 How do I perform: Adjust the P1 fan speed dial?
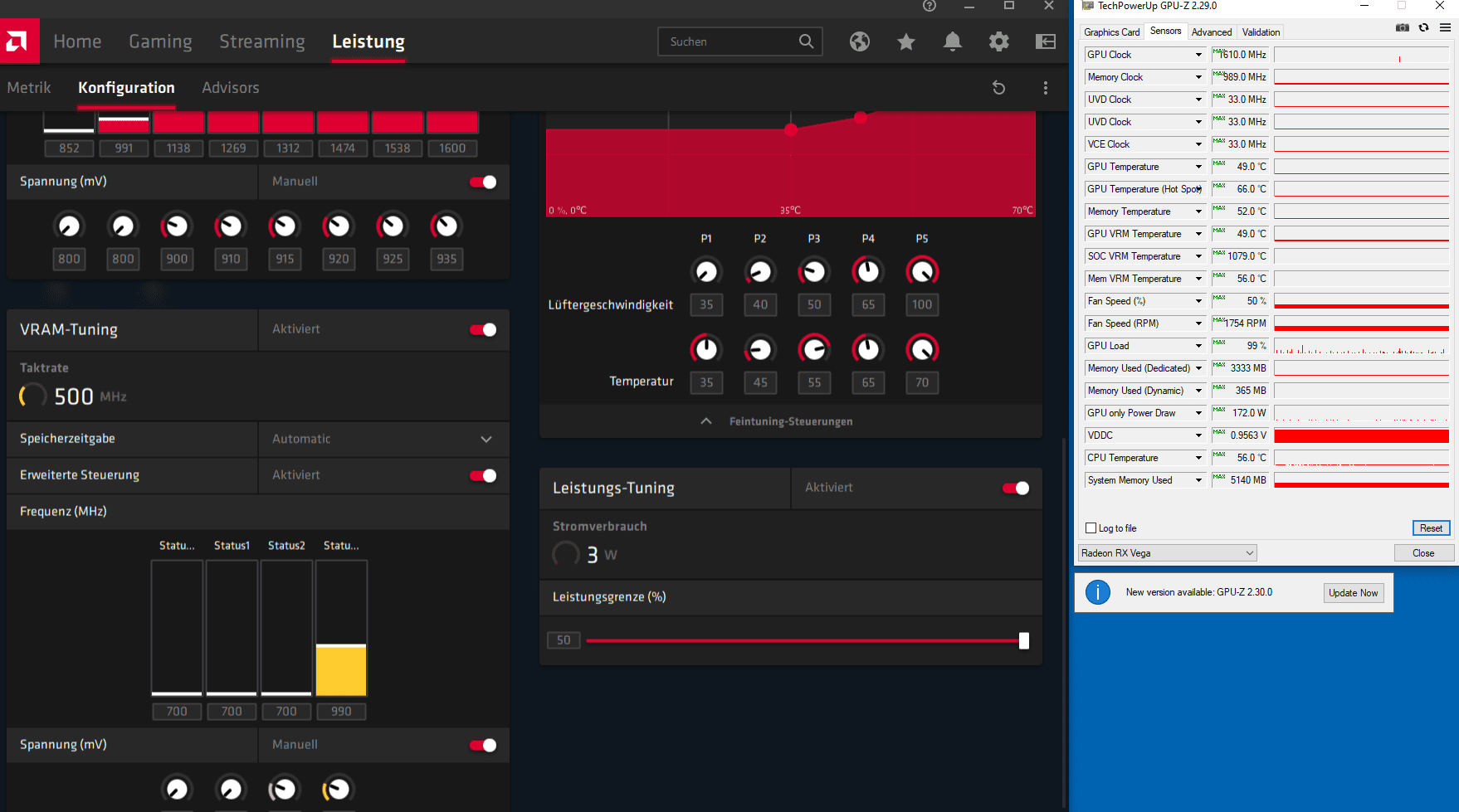[706, 271]
